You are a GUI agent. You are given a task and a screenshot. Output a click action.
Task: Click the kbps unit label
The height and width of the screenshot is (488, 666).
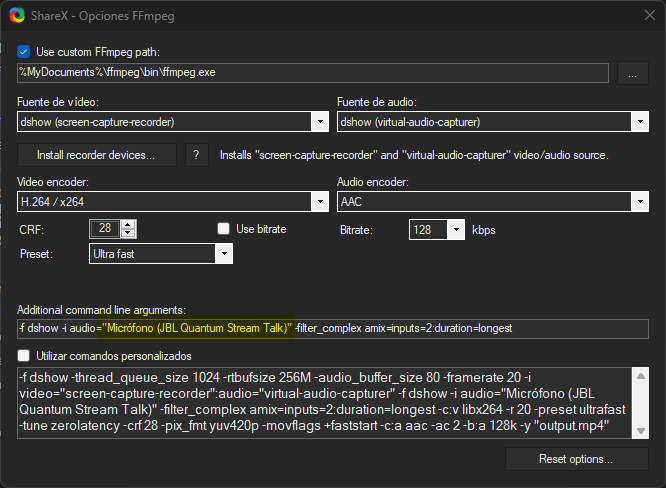pyautogui.click(x=484, y=230)
